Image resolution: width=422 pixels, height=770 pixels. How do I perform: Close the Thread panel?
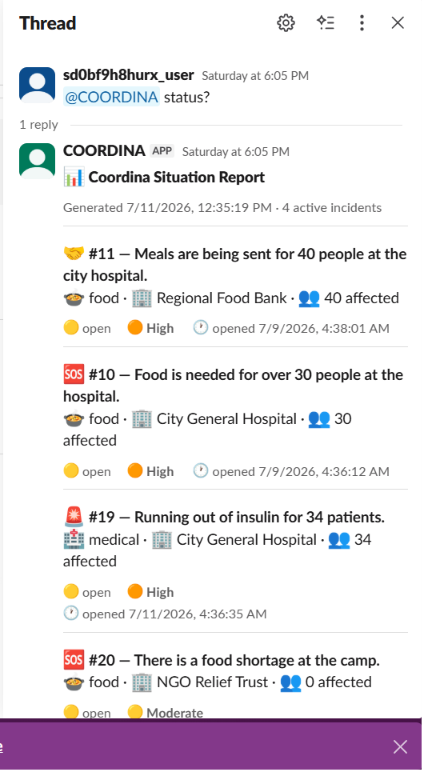[x=397, y=23]
